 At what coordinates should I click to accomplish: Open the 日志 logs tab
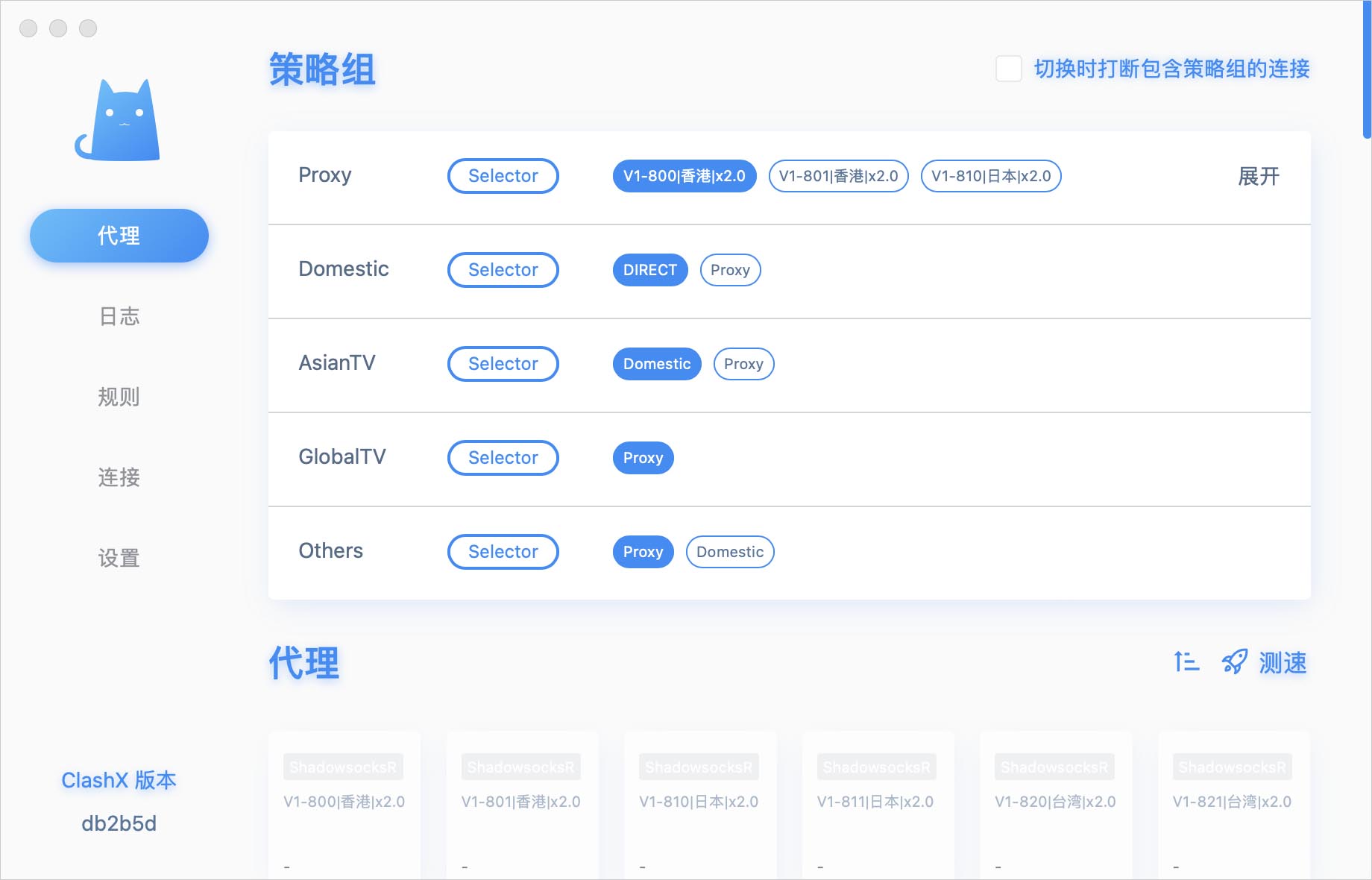pos(119,316)
